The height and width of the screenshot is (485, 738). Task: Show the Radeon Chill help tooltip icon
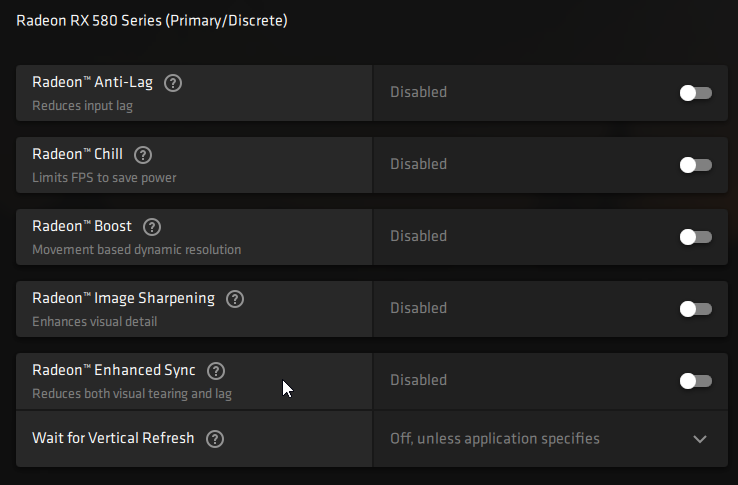142,155
